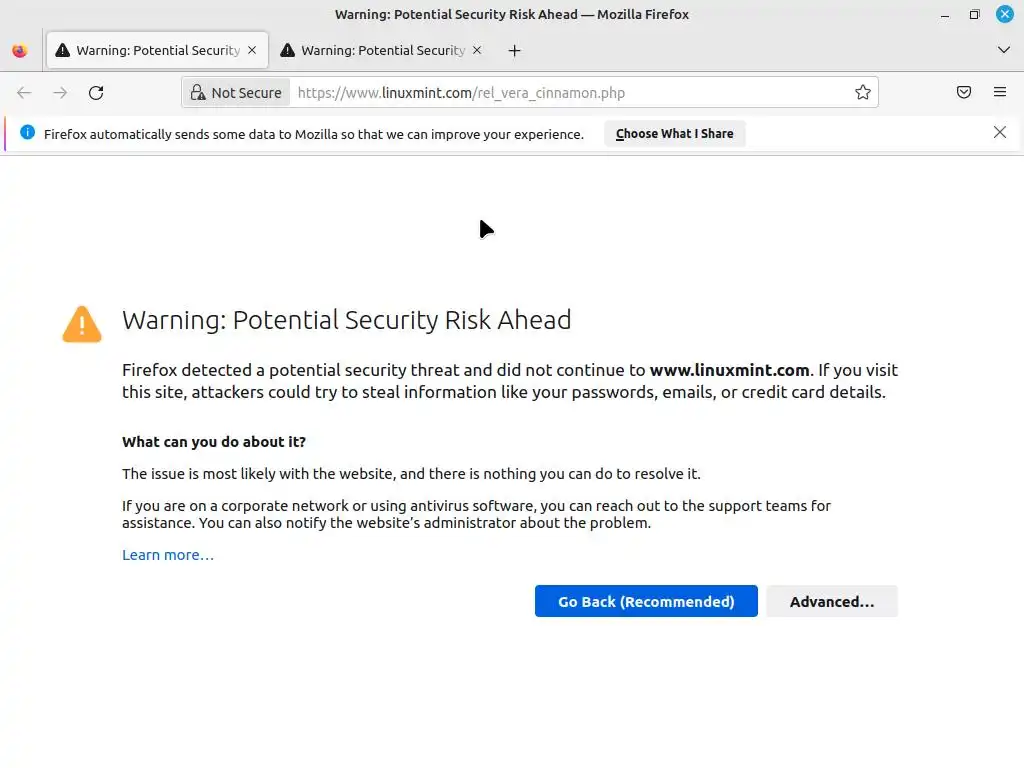Close the second warning tab
This screenshot has width=1024, height=768.
477,50
